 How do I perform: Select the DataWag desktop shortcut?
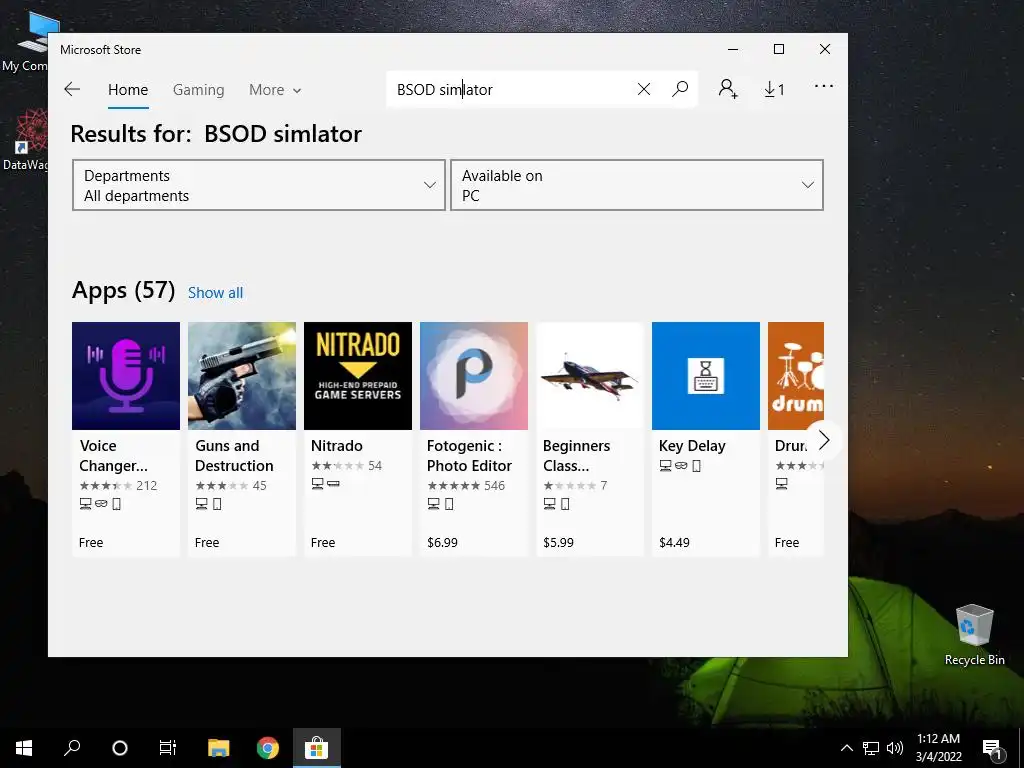25,140
